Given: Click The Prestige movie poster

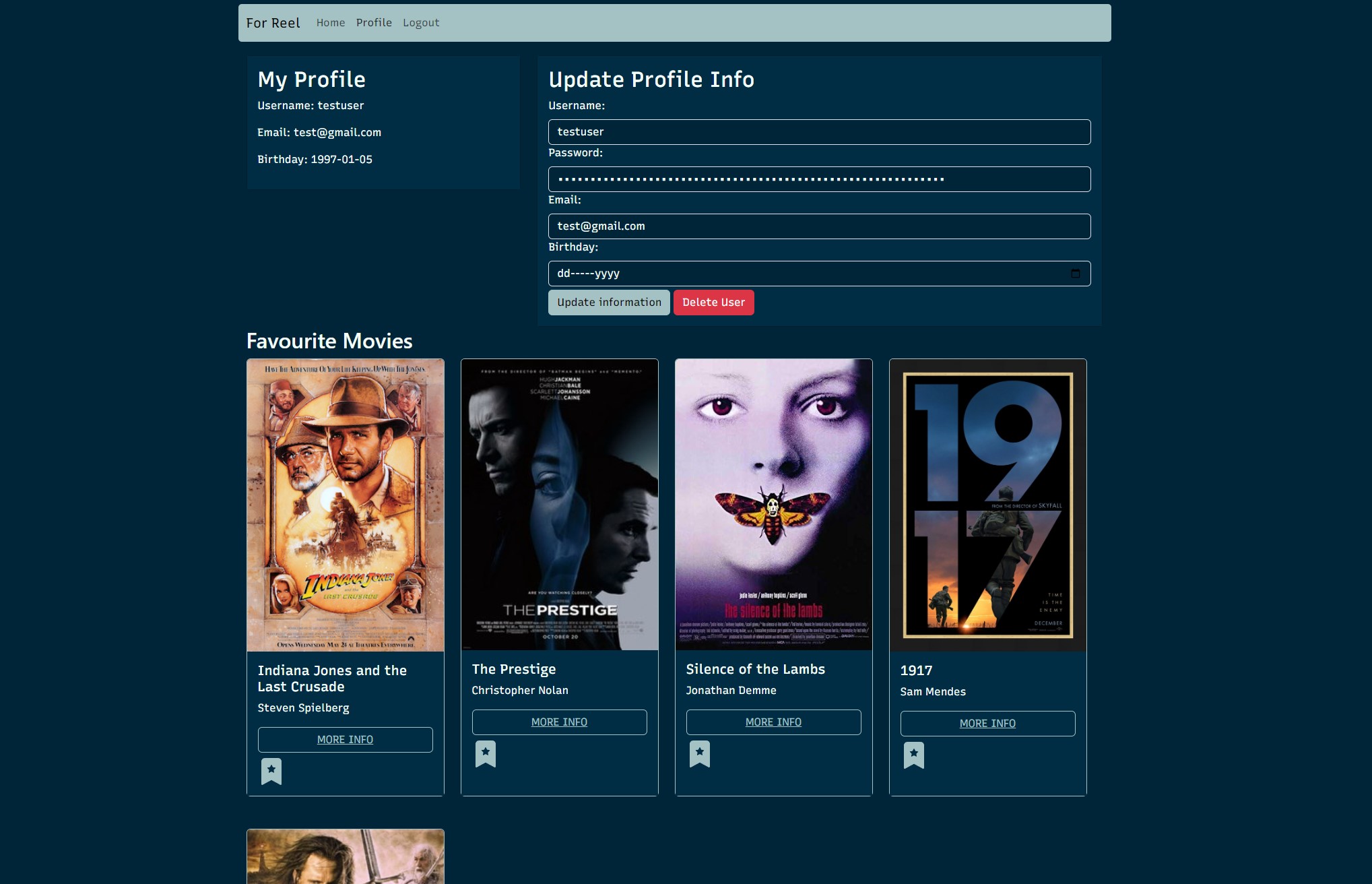Looking at the screenshot, I should [x=560, y=505].
